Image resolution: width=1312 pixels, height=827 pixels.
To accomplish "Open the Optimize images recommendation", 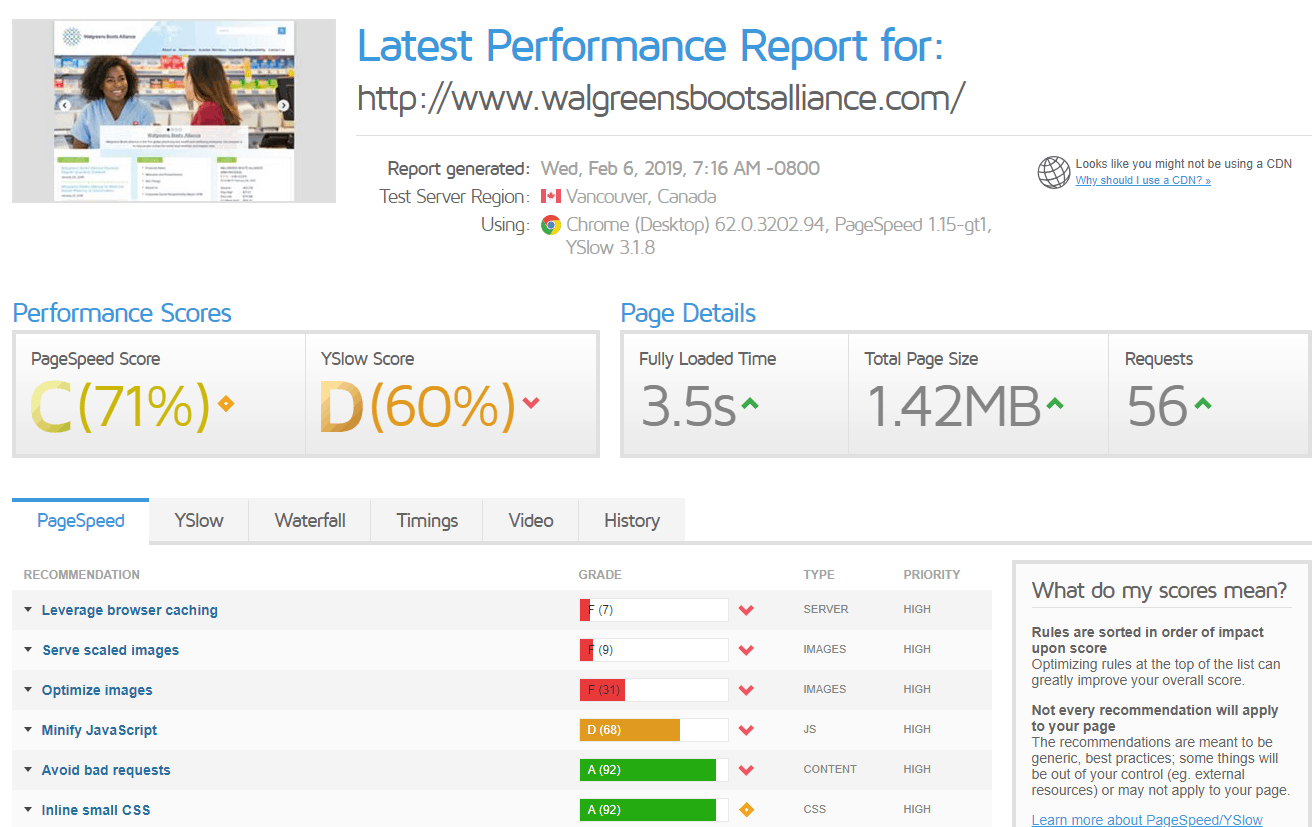I will [x=97, y=690].
